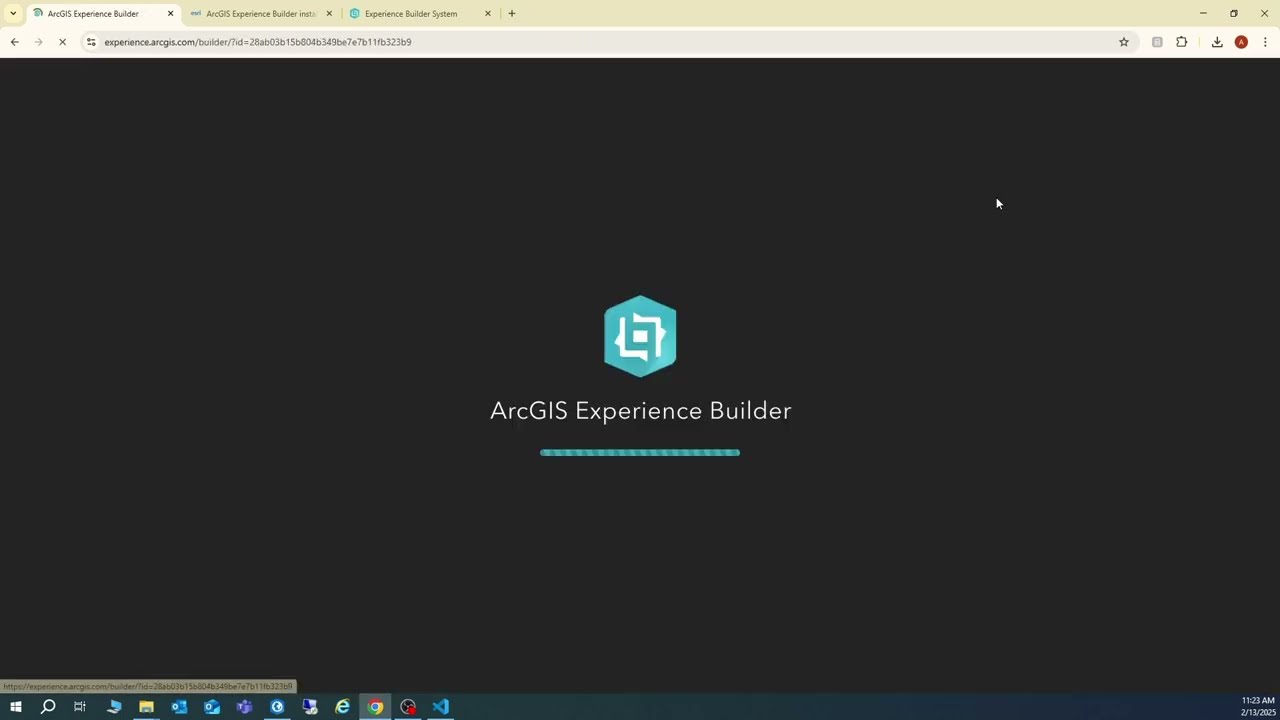Open the Extensions puzzle-piece menu
Image resolution: width=1280 pixels, height=720 pixels.
pos(1182,42)
